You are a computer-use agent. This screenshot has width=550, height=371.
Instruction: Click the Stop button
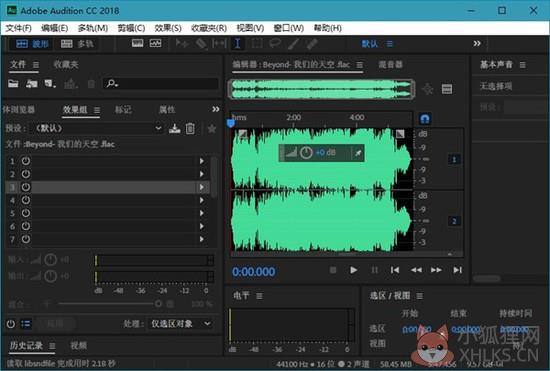[x=333, y=270]
